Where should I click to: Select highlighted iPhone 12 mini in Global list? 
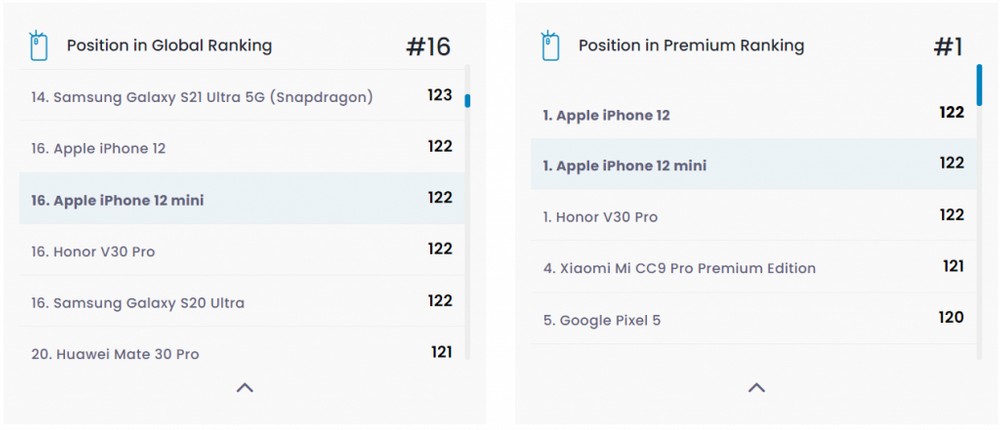(x=242, y=198)
